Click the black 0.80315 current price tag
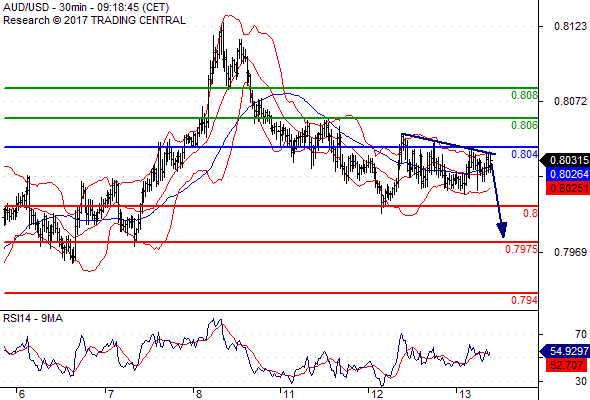Screen dimensions: 590x400 565,160
